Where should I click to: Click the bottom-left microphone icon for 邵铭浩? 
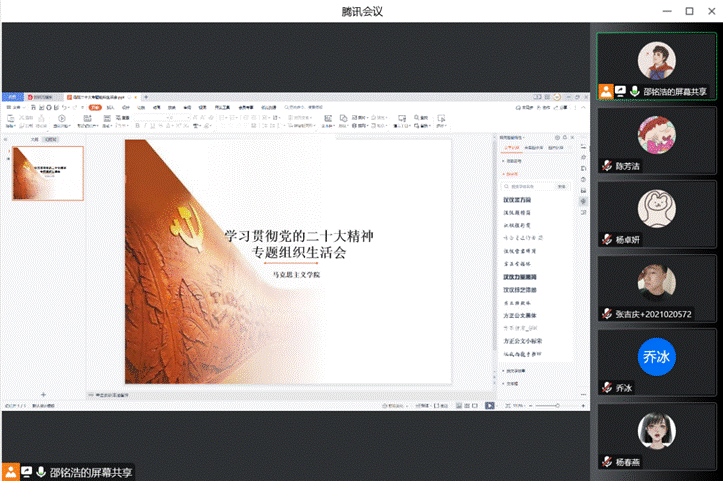pyautogui.click(x=41, y=472)
